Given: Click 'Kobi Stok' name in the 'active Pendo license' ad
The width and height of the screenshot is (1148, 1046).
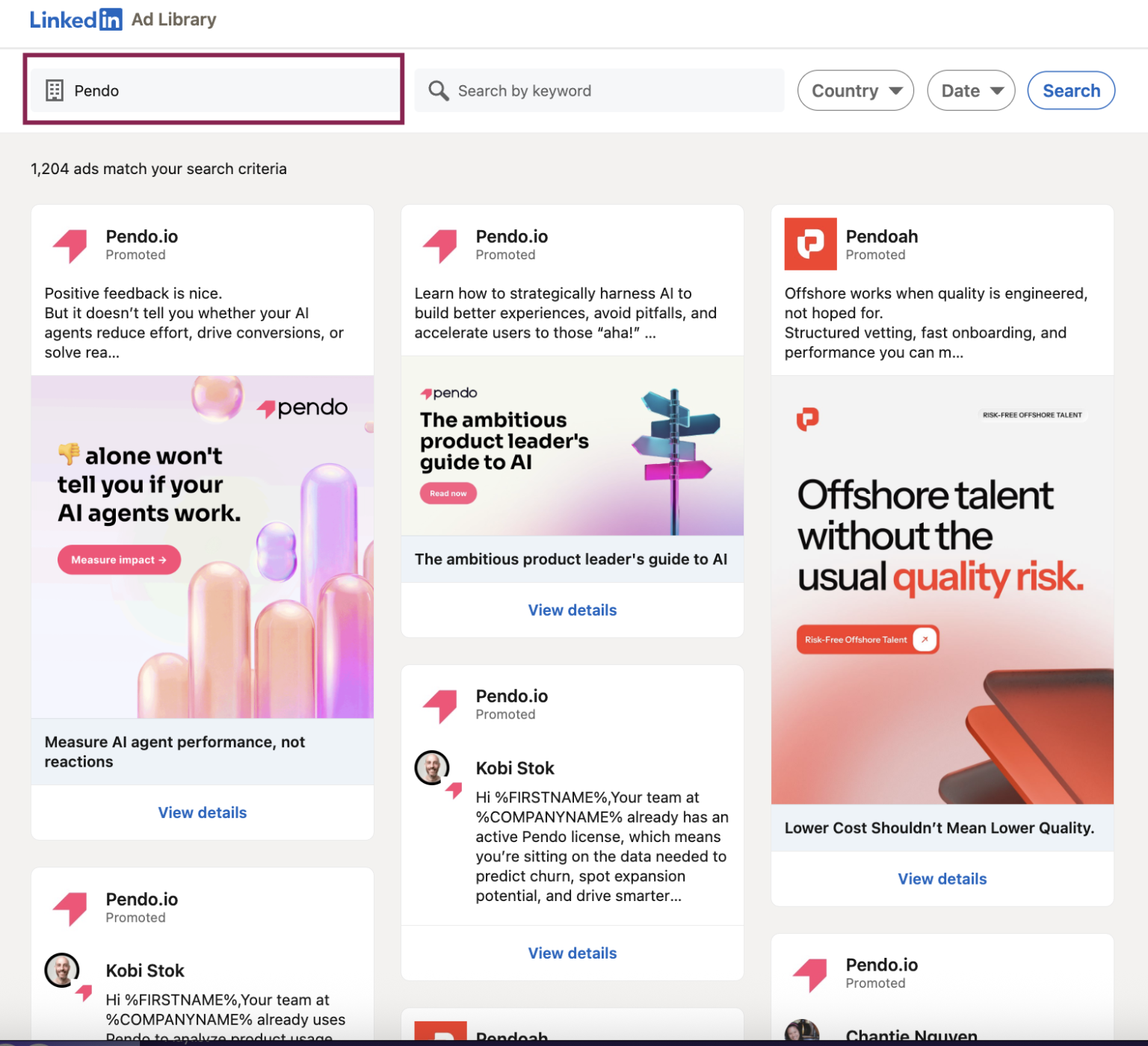Looking at the screenshot, I should click(x=515, y=768).
